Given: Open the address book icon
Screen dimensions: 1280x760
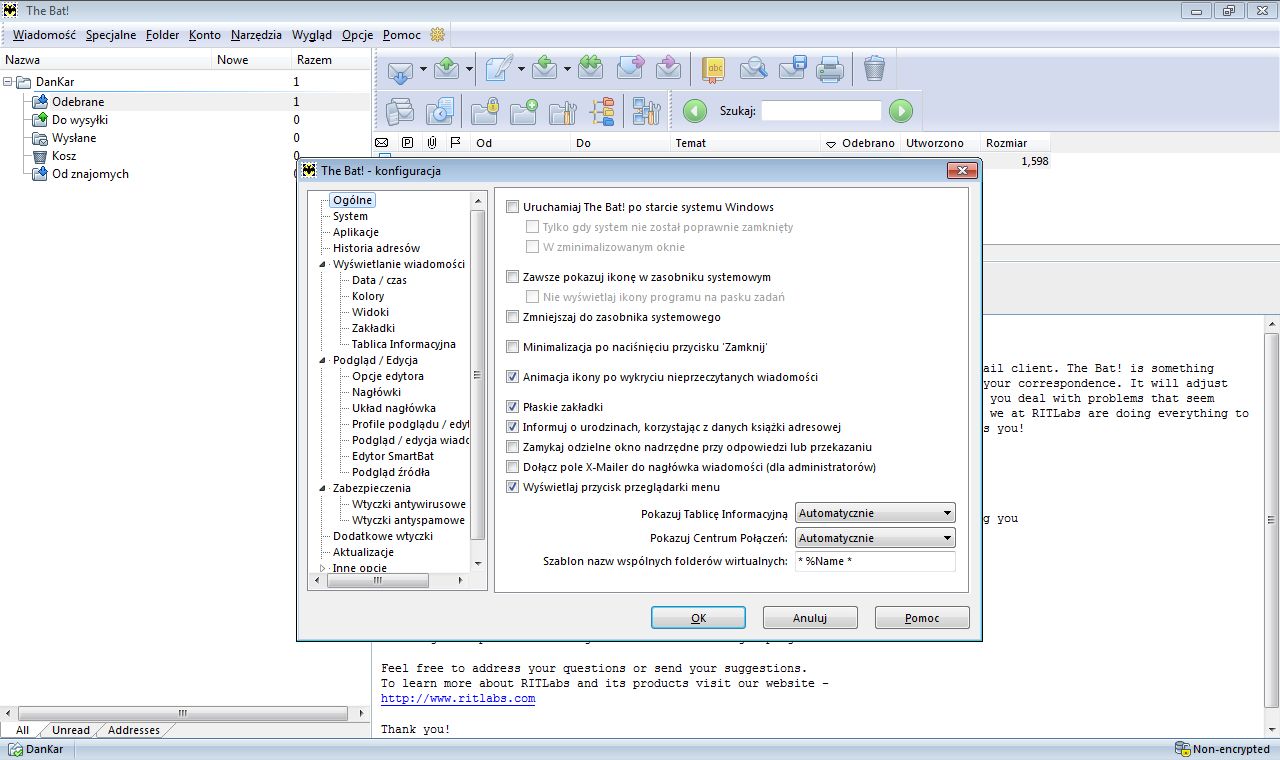Looking at the screenshot, I should point(714,68).
